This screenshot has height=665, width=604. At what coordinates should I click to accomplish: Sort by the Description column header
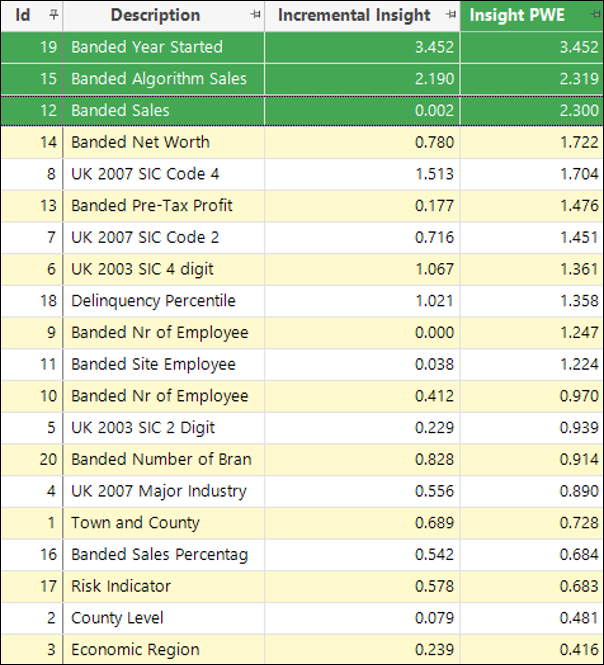[x=155, y=15]
